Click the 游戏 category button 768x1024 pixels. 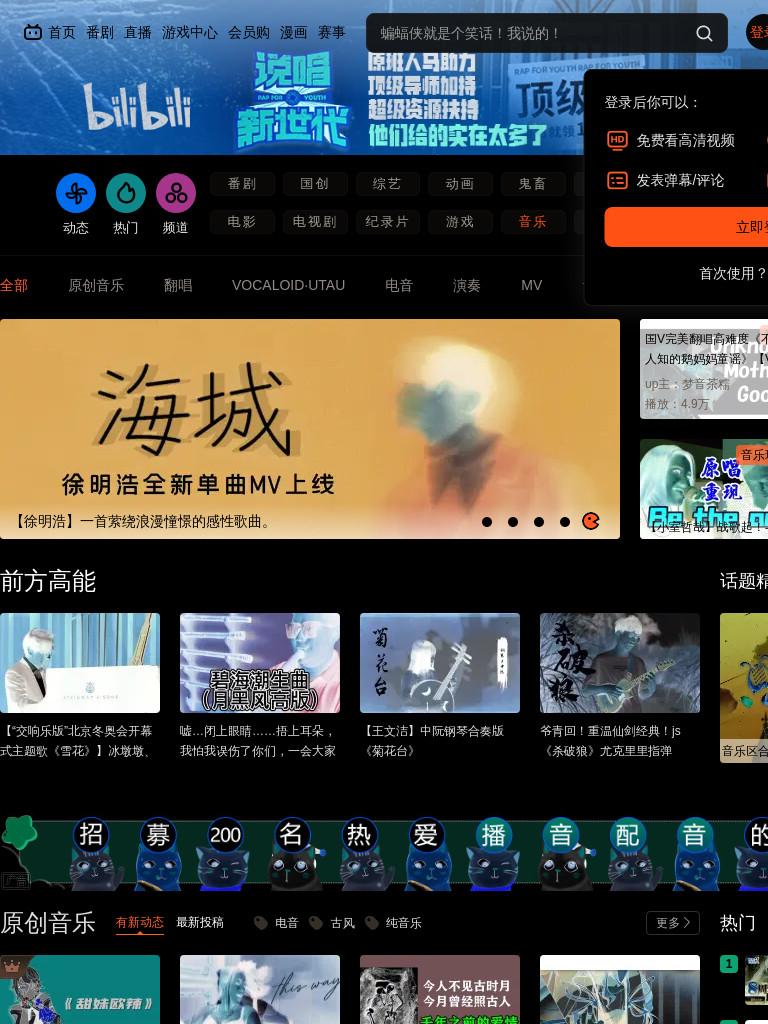click(x=460, y=222)
